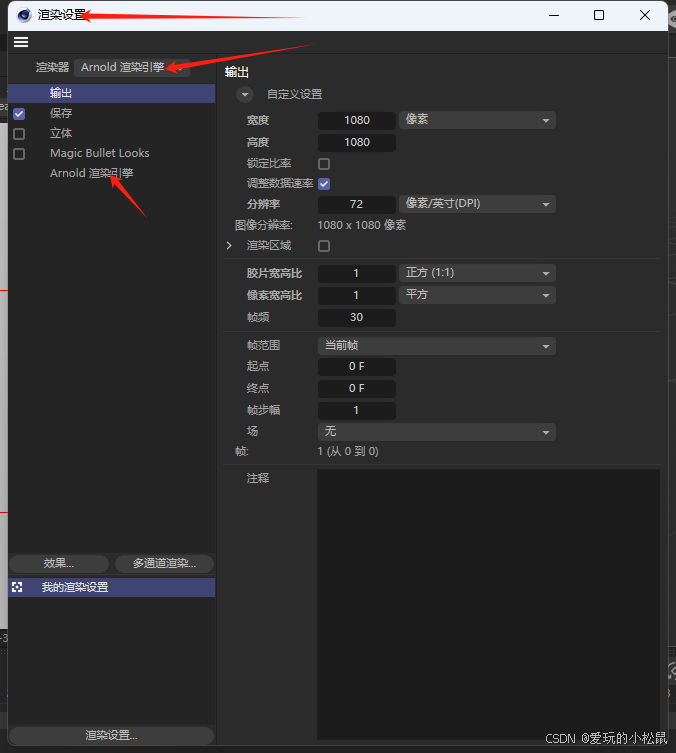This screenshot has width=676, height=753.
Task: Click the 多通道渲染... button
Action: (x=164, y=563)
